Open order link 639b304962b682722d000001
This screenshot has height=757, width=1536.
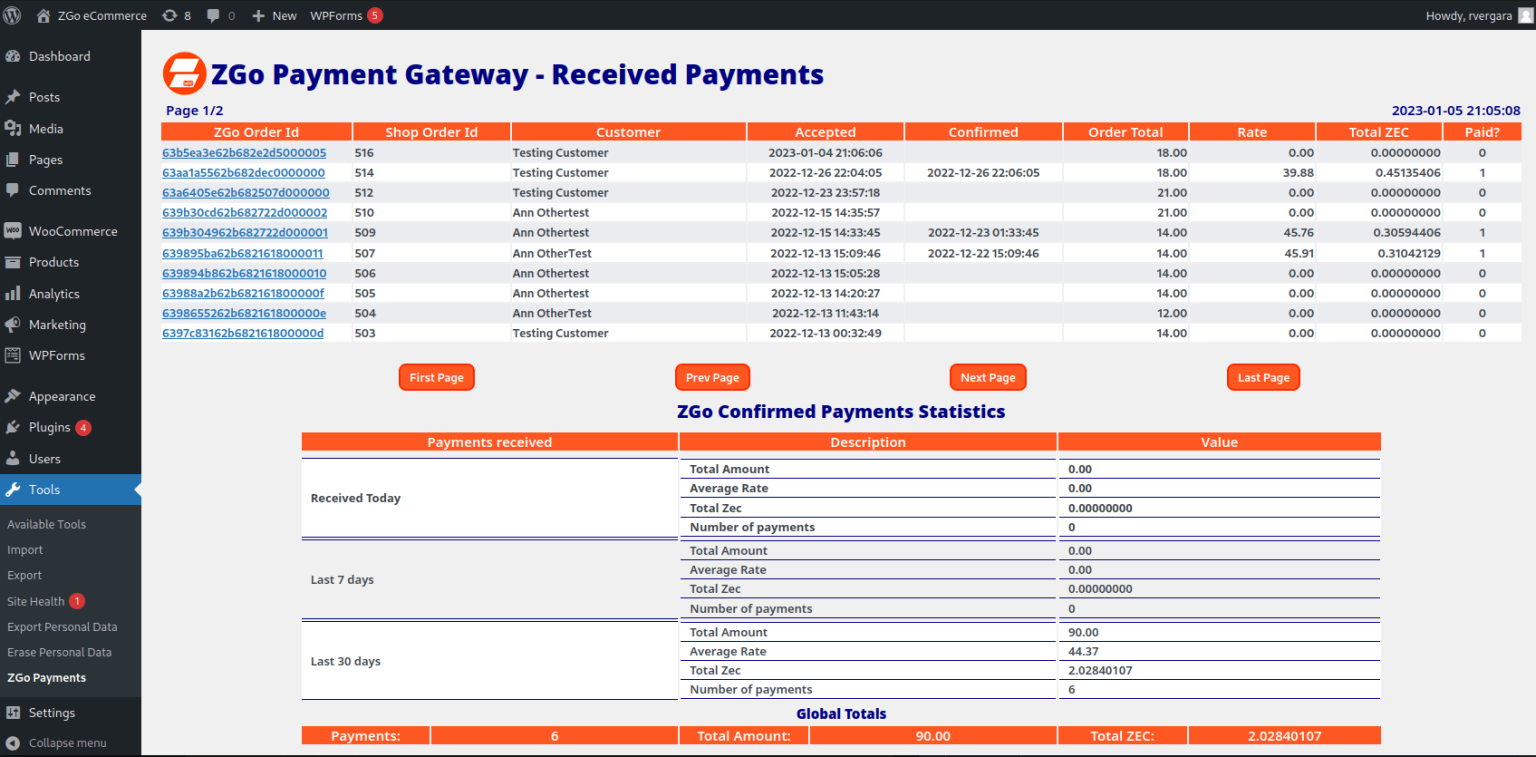click(x=245, y=233)
